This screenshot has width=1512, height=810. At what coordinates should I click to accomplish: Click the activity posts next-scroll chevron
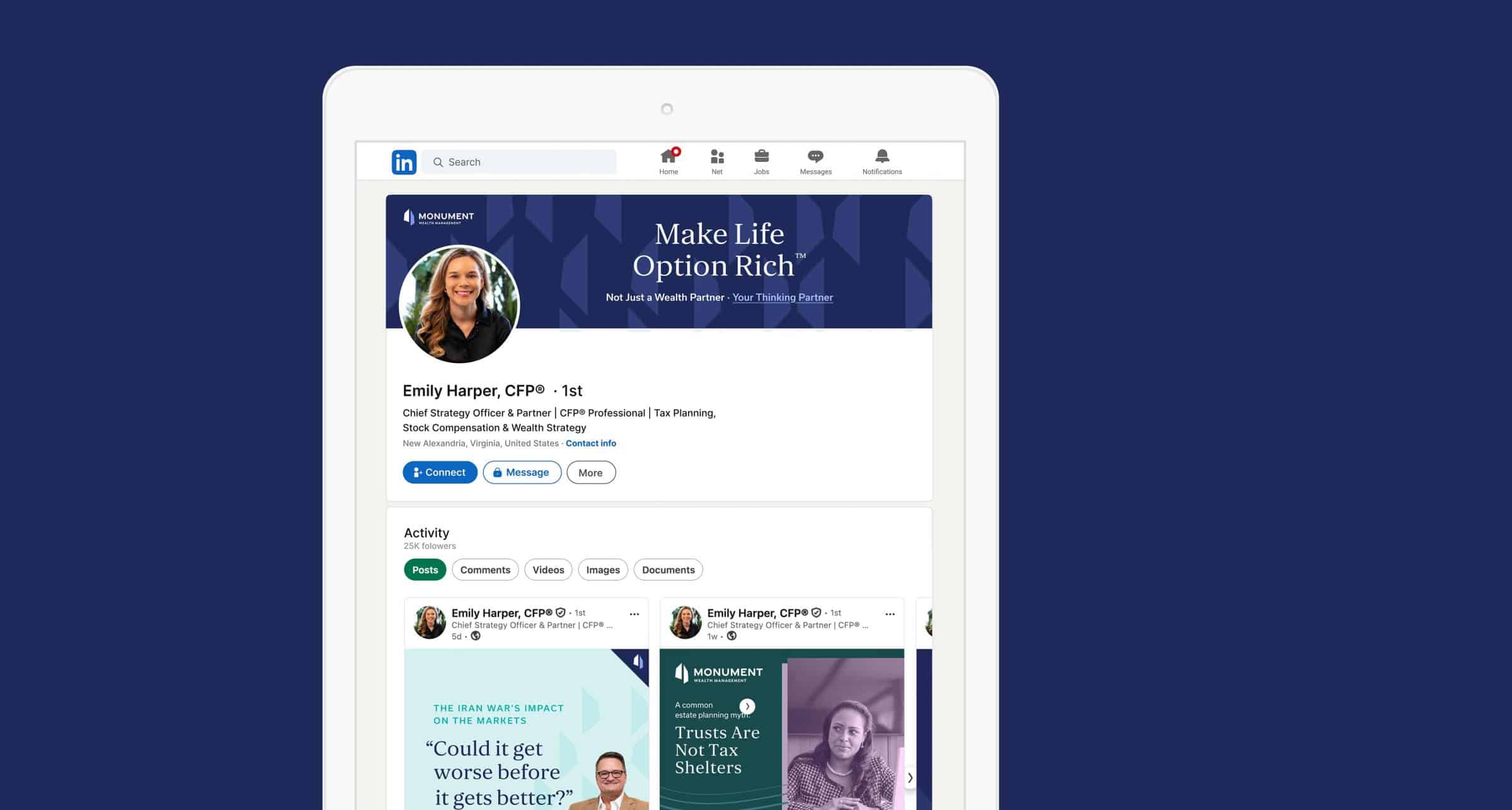pyautogui.click(x=910, y=778)
